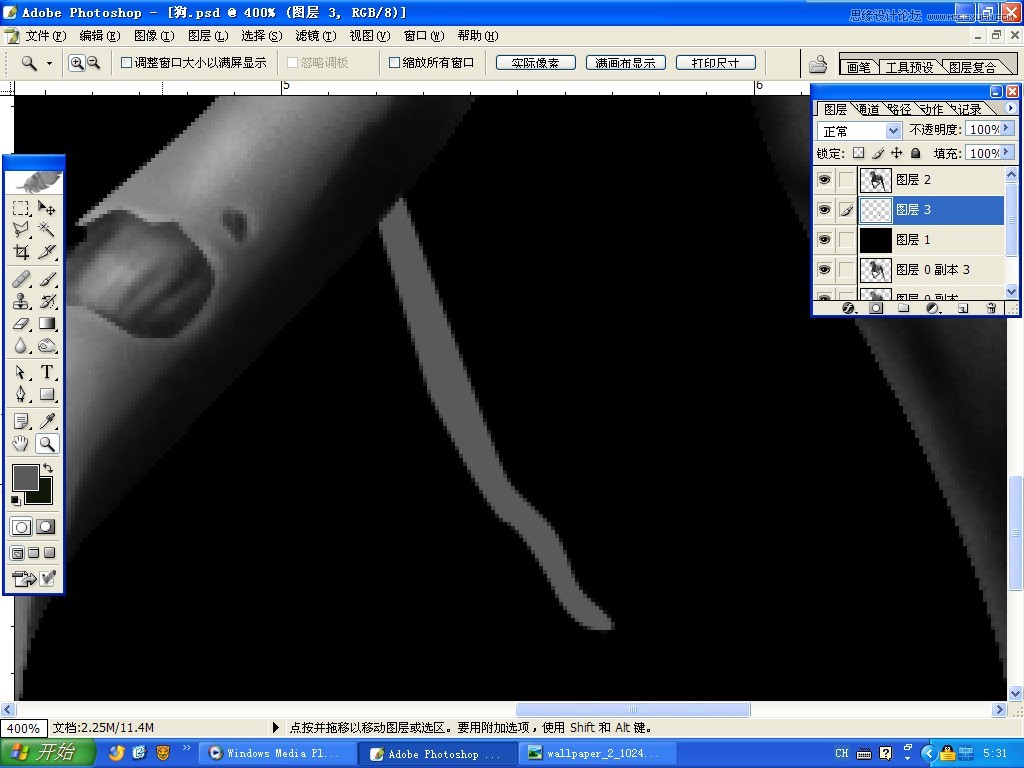Choose the Eraser tool
This screenshot has width=1024, height=768.
click(x=21, y=324)
